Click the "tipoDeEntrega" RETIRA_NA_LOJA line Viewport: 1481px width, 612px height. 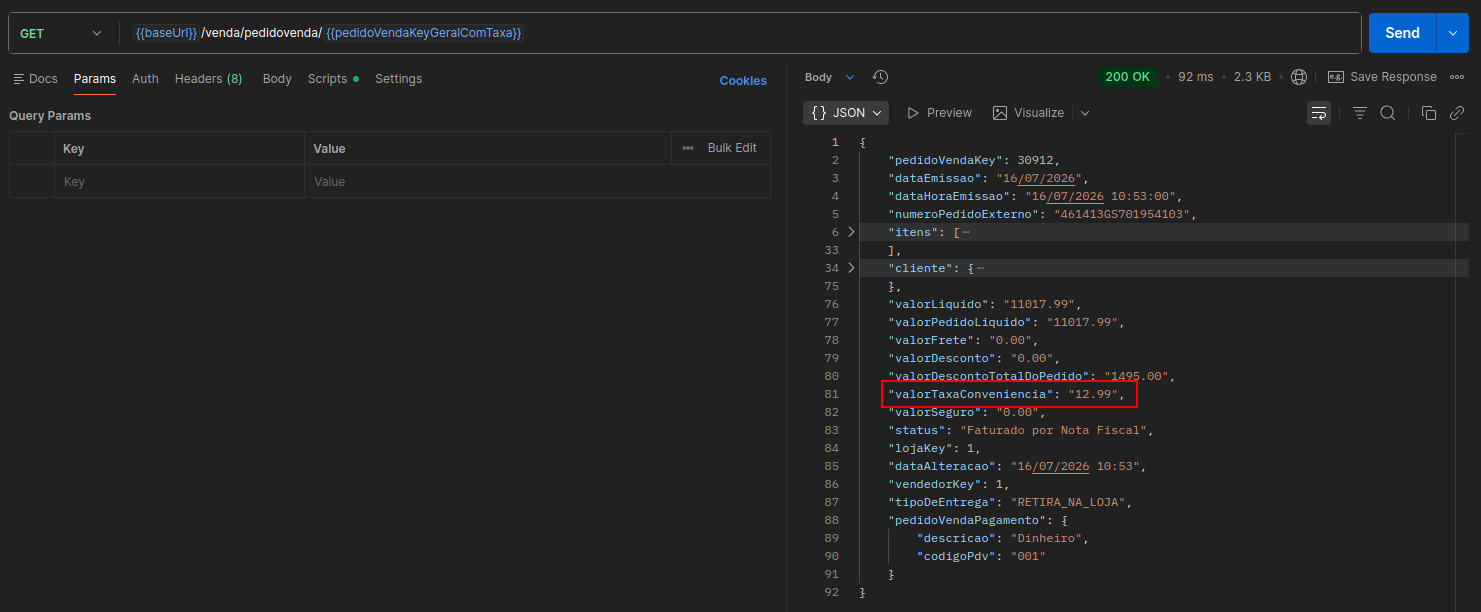pos(1010,502)
